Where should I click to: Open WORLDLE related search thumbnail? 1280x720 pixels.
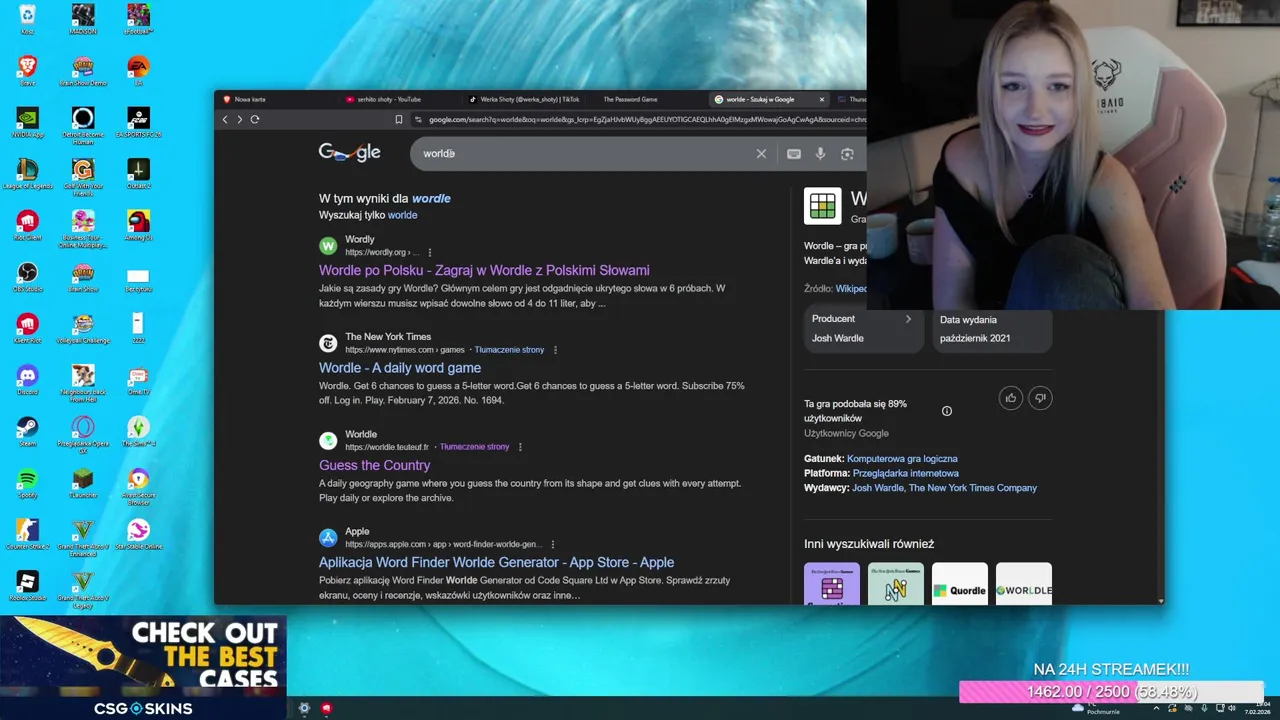point(1024,584)
